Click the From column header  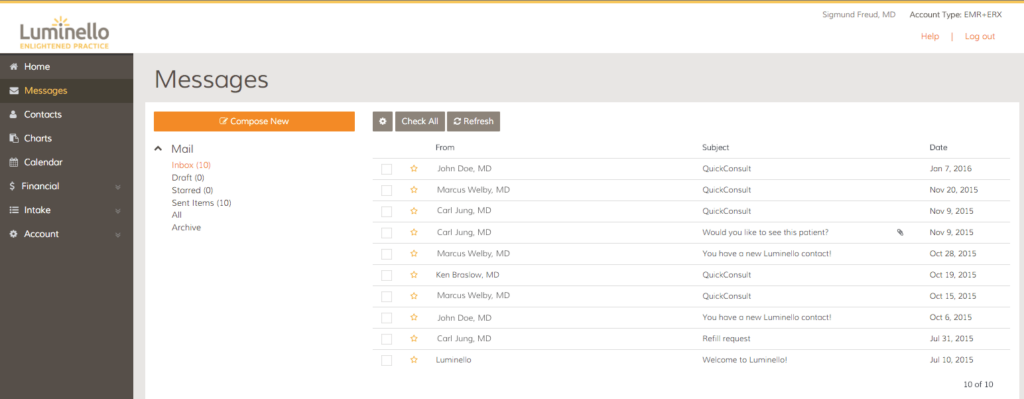coord(445,148)
